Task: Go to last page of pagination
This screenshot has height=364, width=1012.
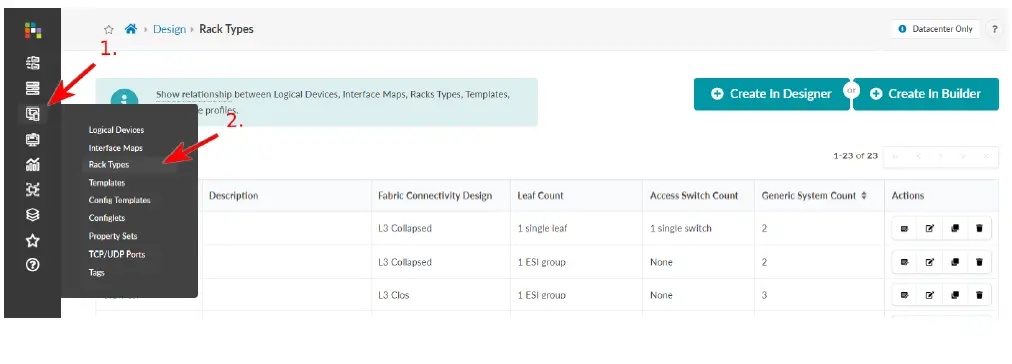Action: (986, 156)
